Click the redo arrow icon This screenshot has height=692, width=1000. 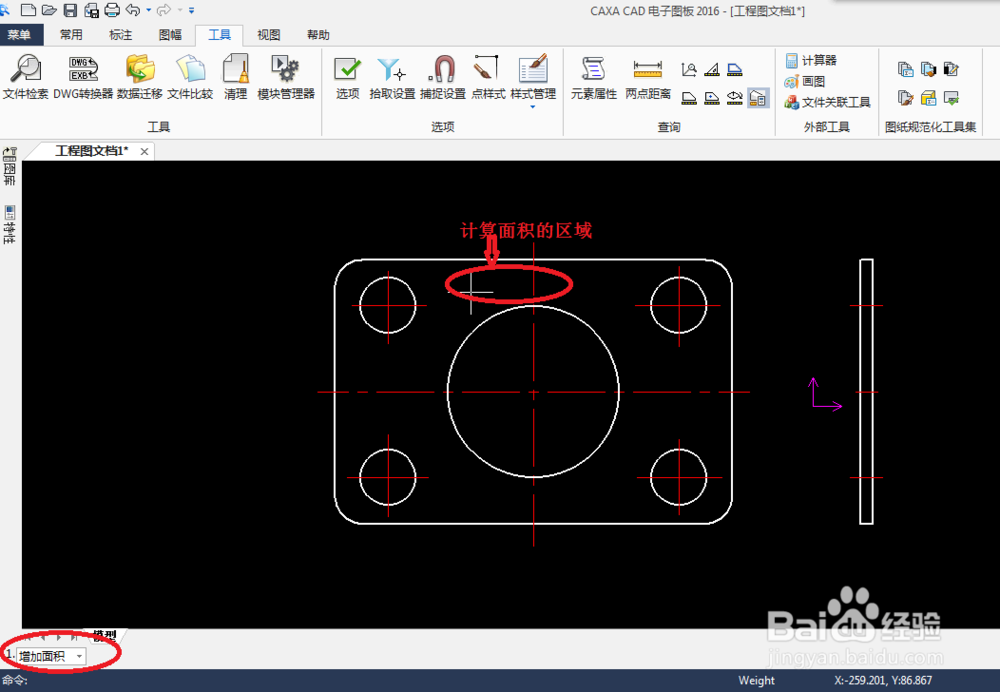point(164,10)
